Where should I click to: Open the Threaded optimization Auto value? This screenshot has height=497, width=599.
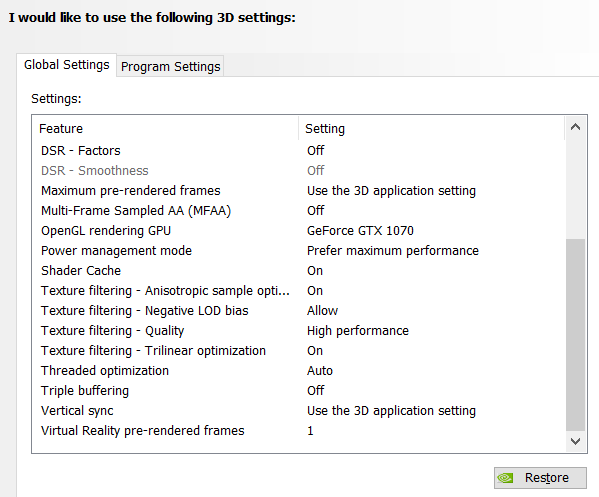pyautogui.click(x=320, y=371)
